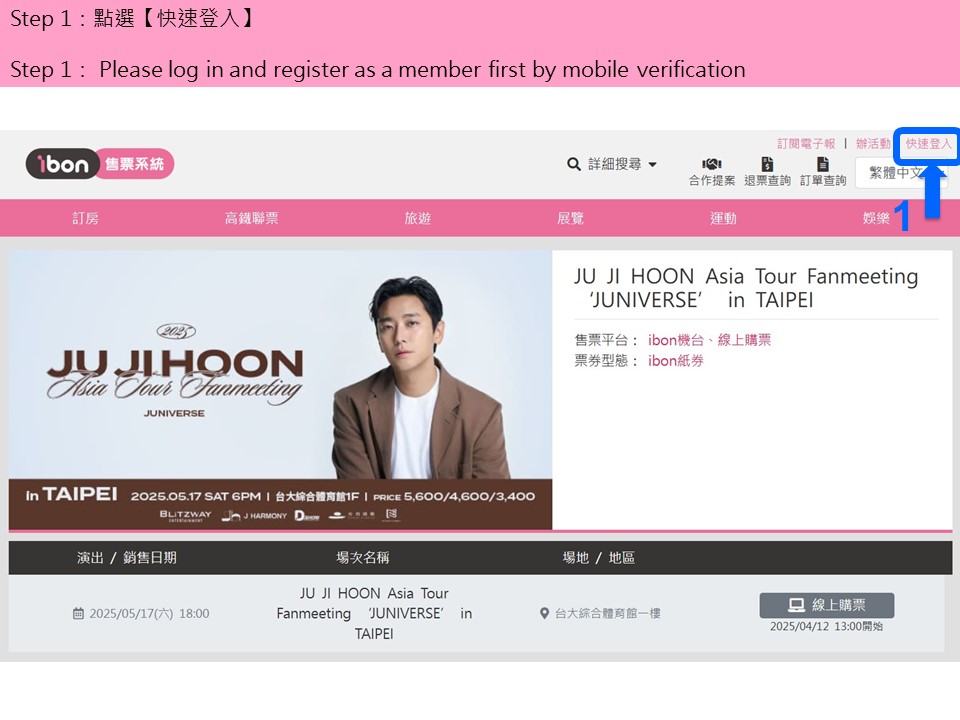This screenshot has width=960, height=720.
Task: Click the computer icon on 線上購票 button
Action: [x=797, y=606]
